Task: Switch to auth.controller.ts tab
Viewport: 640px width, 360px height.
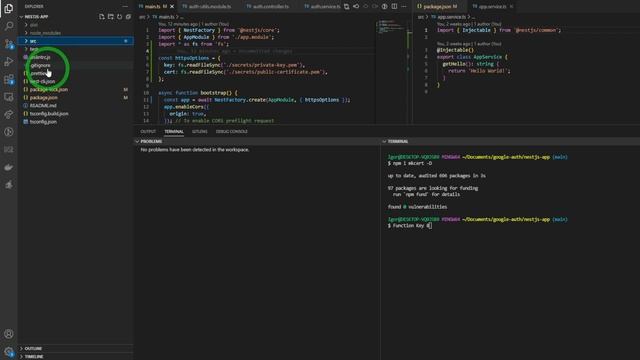Action: (x=270, y=7)
